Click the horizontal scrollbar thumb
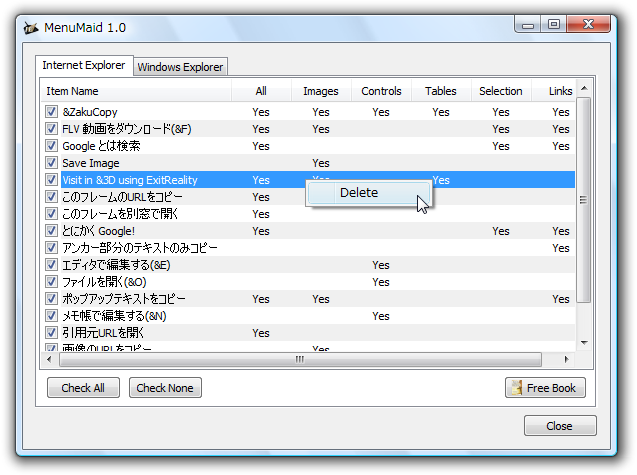This screenshot has width=637, height=475. tap(300, 359)
